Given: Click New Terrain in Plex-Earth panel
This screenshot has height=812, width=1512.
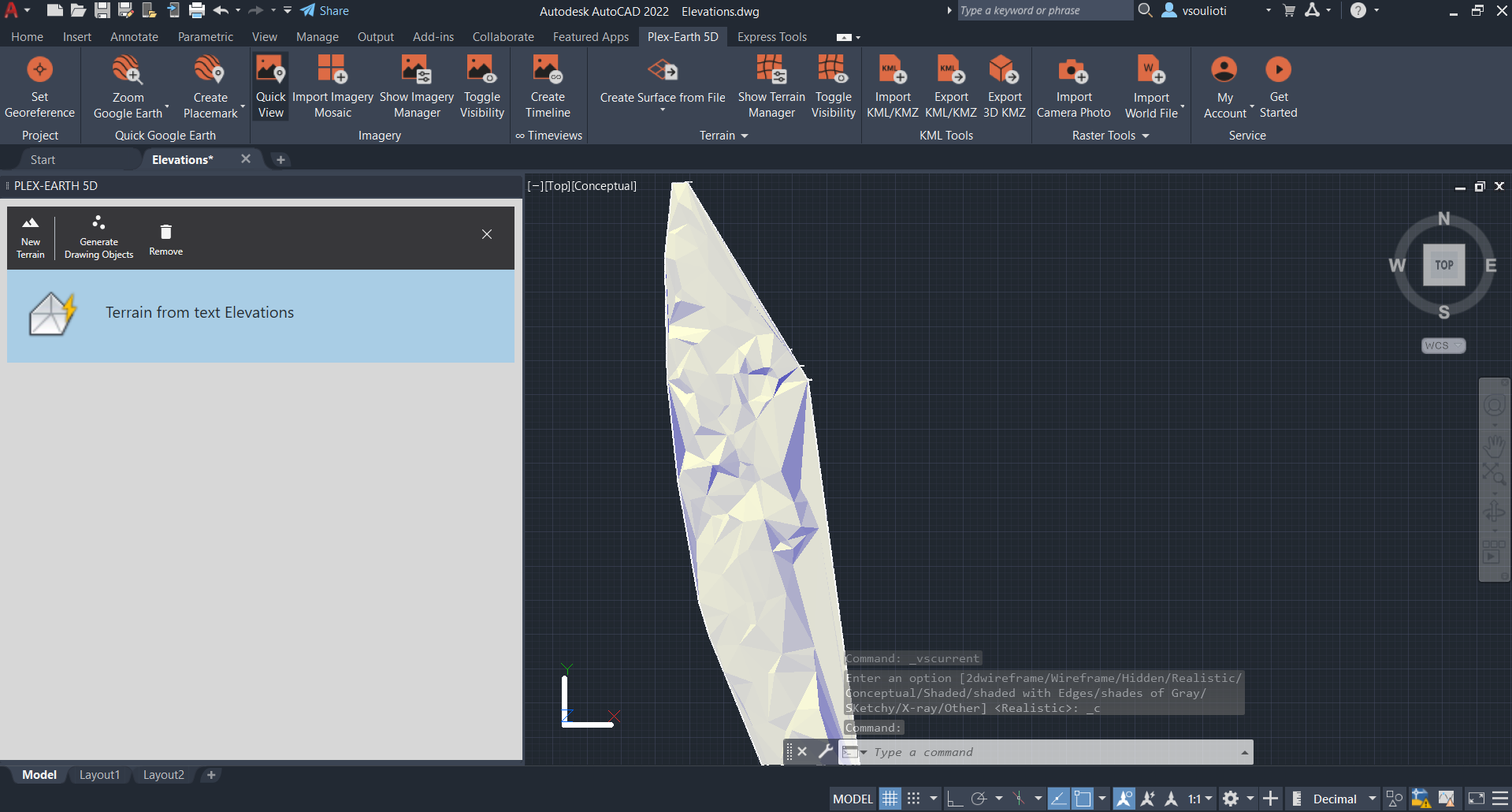Looking at the screenshot, I should pyautogui.click(x=31, y=237).
